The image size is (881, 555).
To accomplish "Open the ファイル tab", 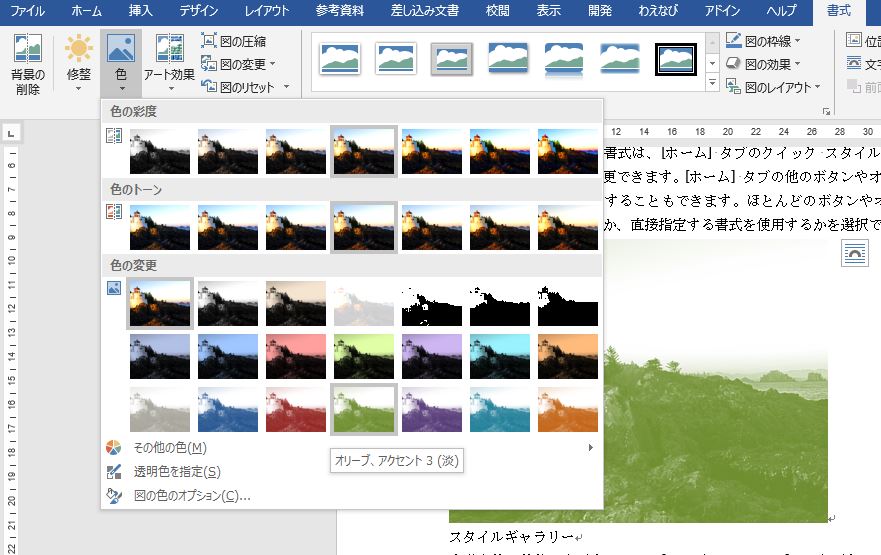I will [28, 10].
